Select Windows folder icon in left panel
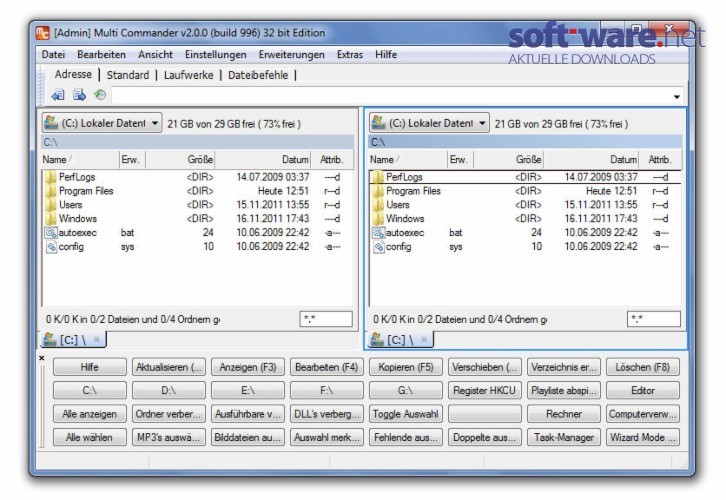726x500 pixels. [x=50, y=219]
